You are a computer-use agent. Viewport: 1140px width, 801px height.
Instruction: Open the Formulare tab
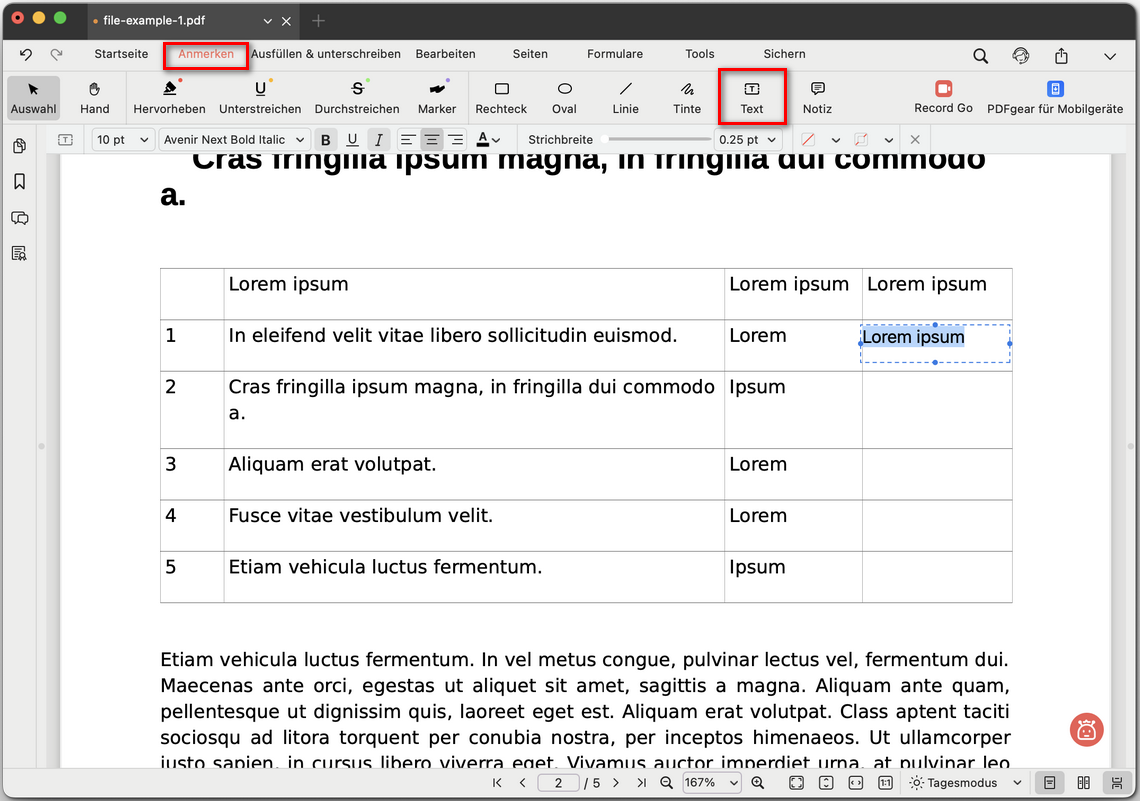(x=615, y=54)
